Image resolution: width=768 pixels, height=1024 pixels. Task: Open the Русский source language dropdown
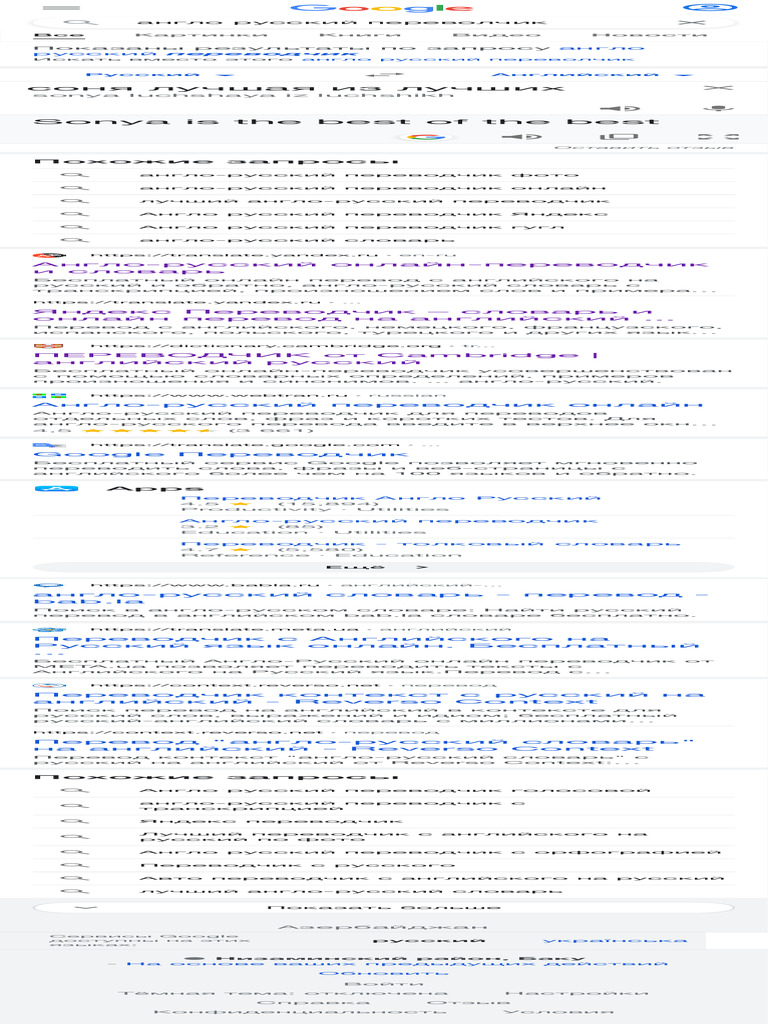pyautogui.click(x=160, y=74)
